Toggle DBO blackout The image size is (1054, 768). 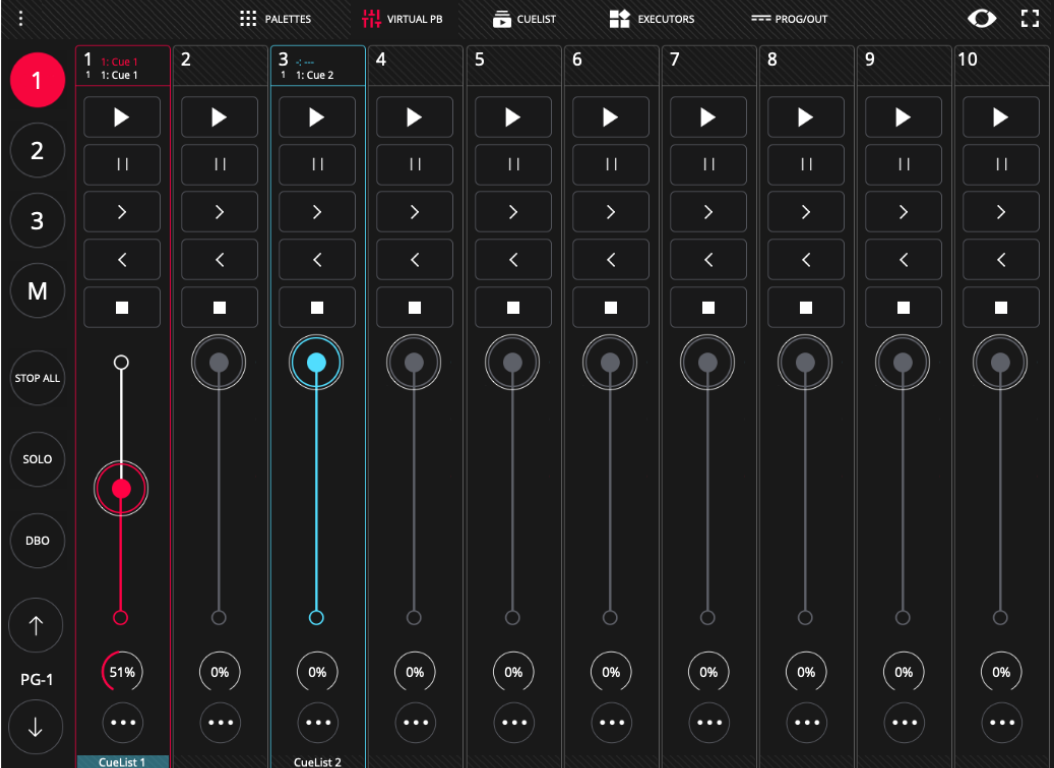click(37, 540)
